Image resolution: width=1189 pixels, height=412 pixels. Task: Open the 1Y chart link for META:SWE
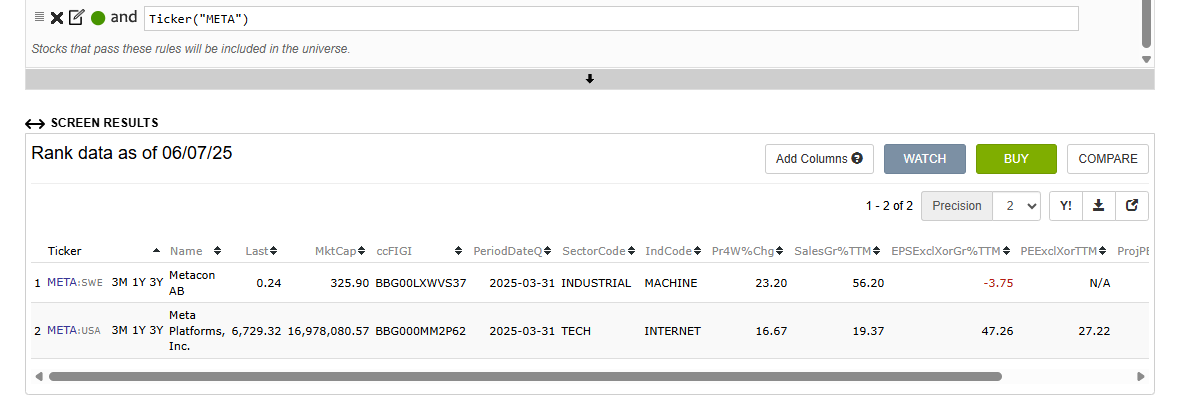click(138, 283)
